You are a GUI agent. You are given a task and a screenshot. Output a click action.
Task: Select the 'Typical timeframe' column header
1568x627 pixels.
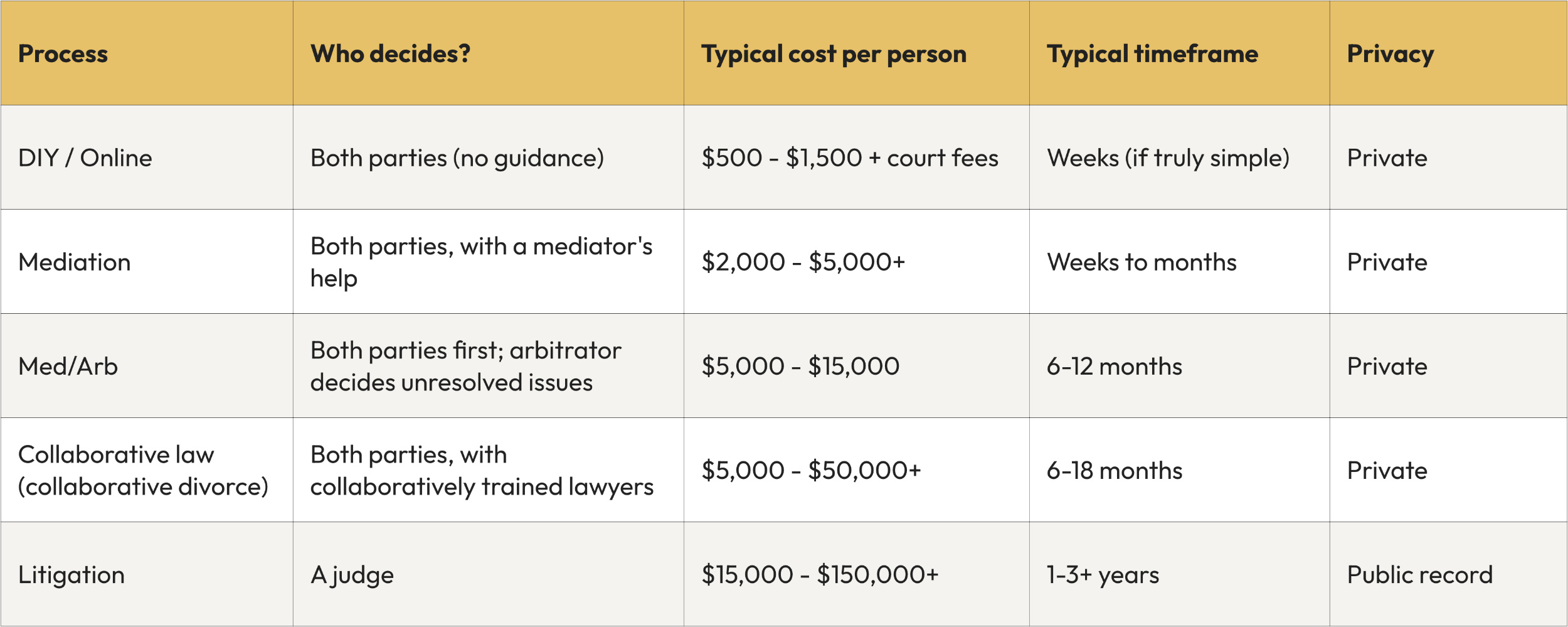coord(1152,54)
